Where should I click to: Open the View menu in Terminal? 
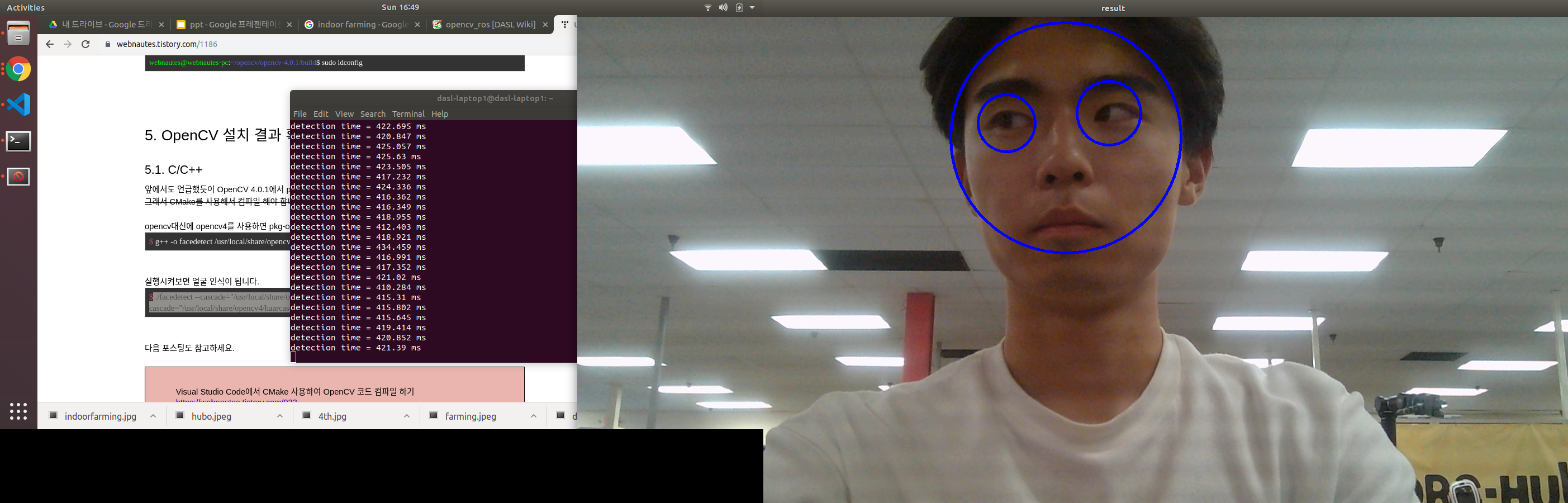click(x=344, y=114)
